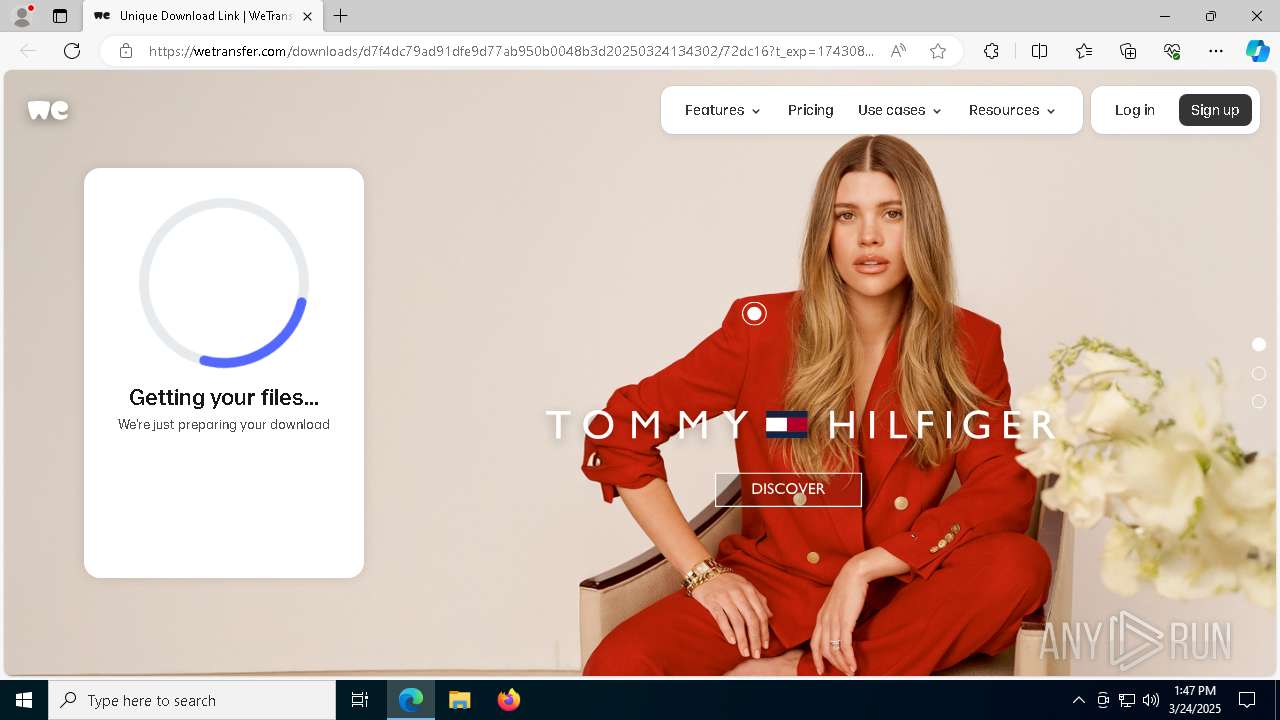The height and width of the screenshot is (720, 1280).
Task: Open a new browser tab
Action: tap(341, 16)
